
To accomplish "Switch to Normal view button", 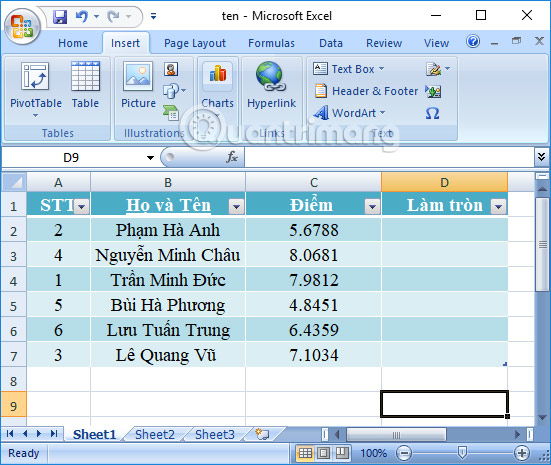I will (x=305, y=453).
